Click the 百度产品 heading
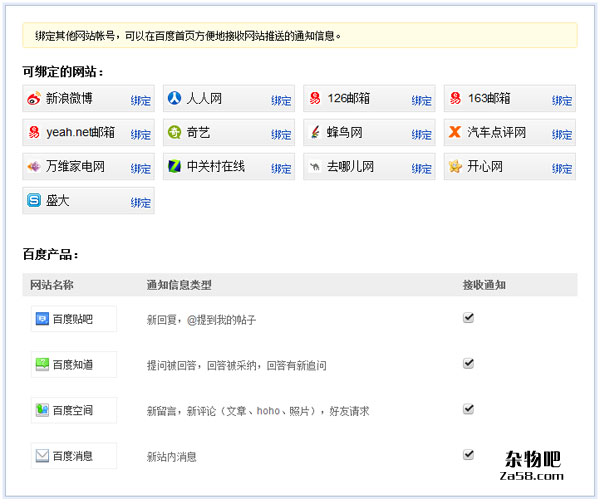The image size is (600, 504). pos(51,254)
